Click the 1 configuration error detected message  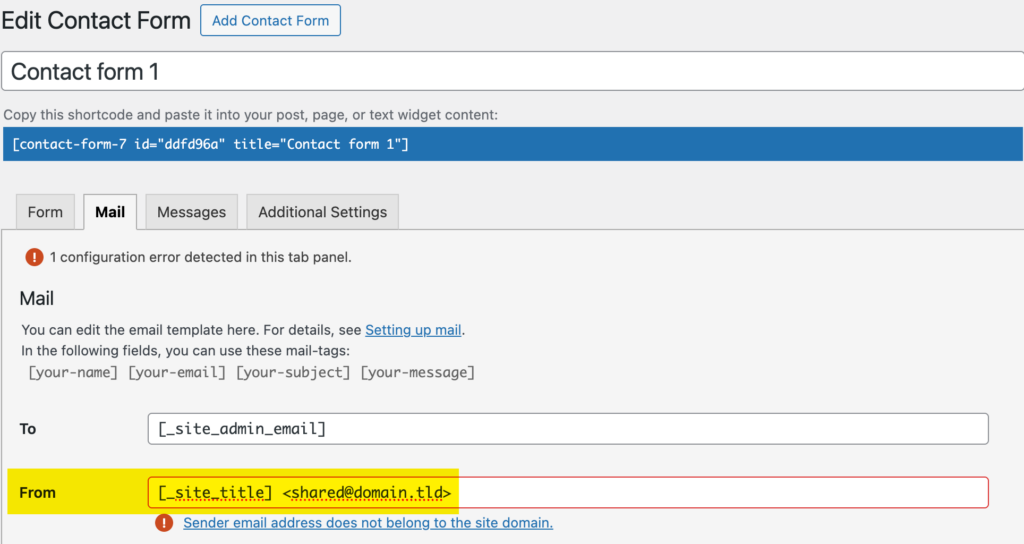pyautogui.click(x=200, y=257)
